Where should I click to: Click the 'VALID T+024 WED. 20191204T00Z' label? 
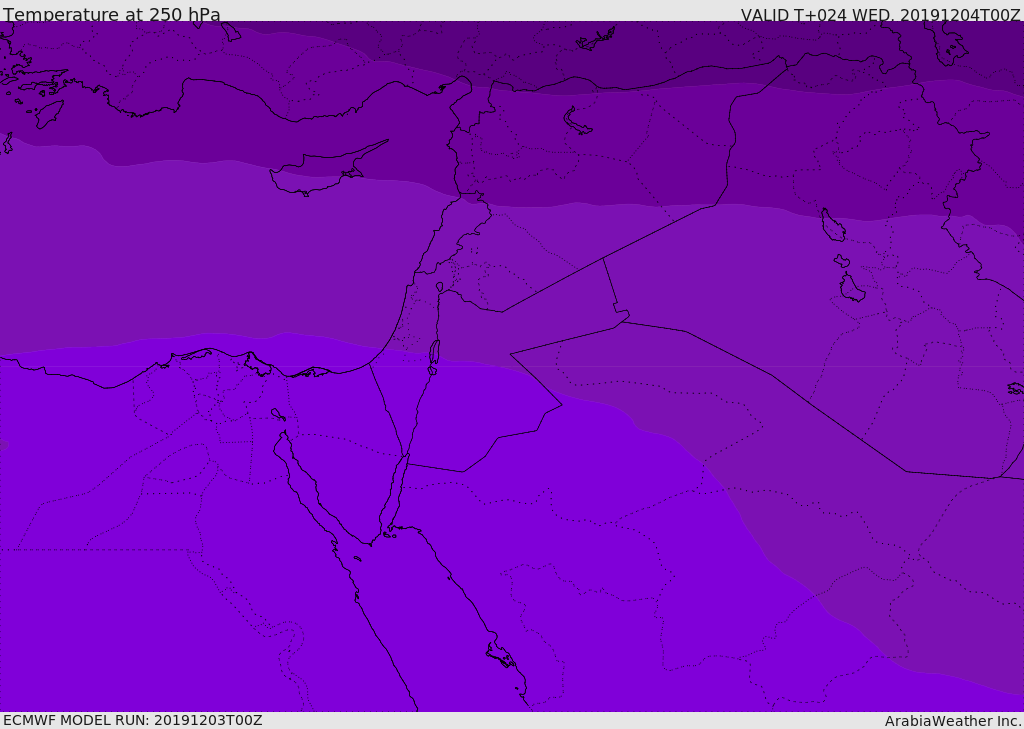(x=880, y=15)
